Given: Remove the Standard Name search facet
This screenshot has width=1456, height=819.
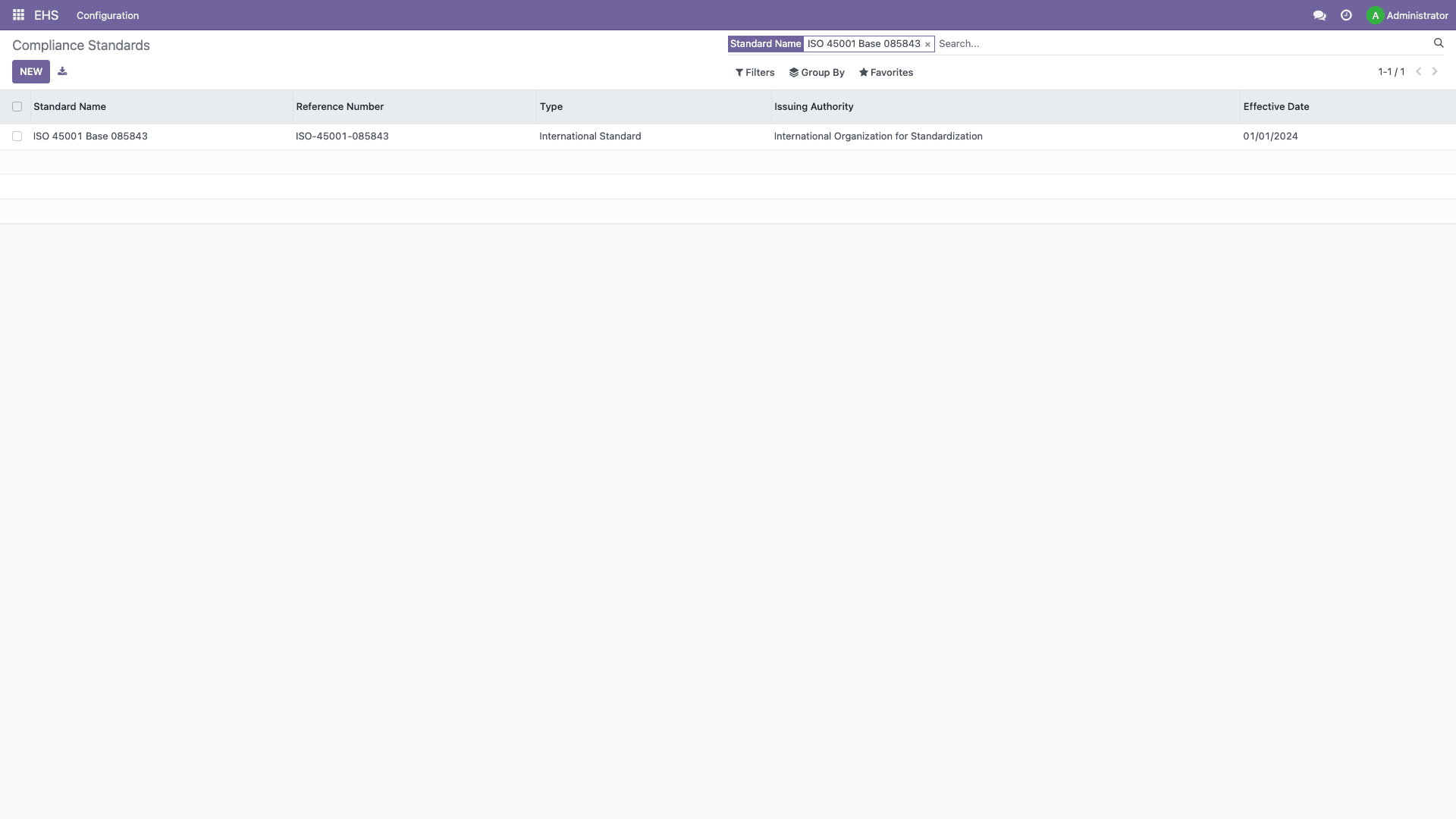Looking at the screenshot, I should click(927, 45).
